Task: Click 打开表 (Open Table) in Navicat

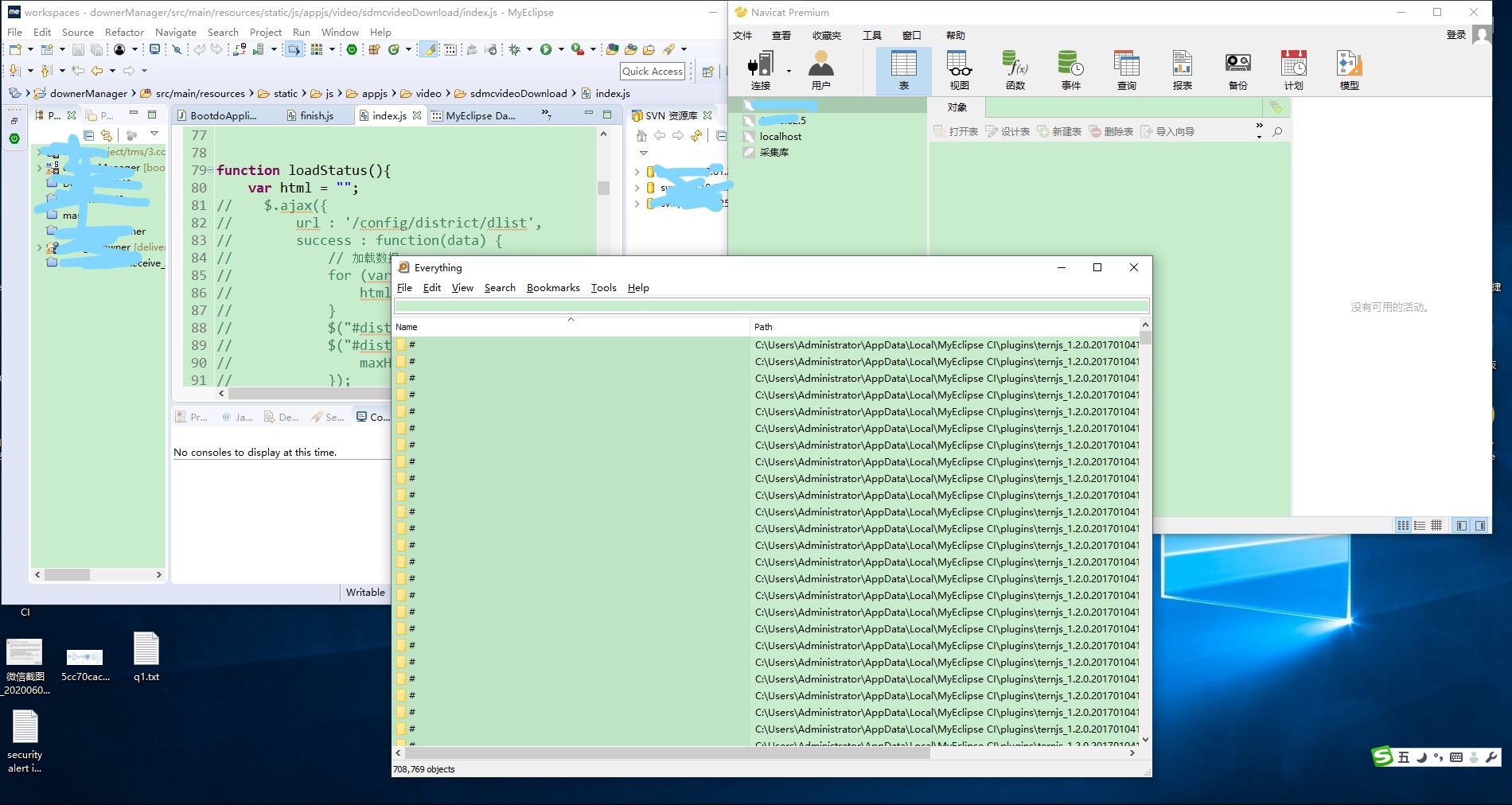Action: point(956,132)
